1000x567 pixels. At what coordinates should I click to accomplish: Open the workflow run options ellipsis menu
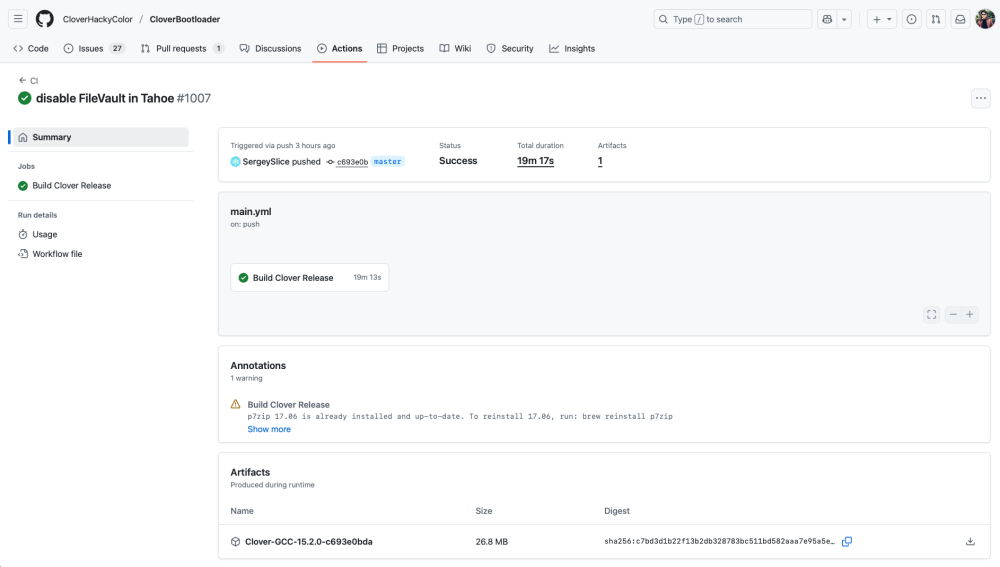tap(980, 98)
